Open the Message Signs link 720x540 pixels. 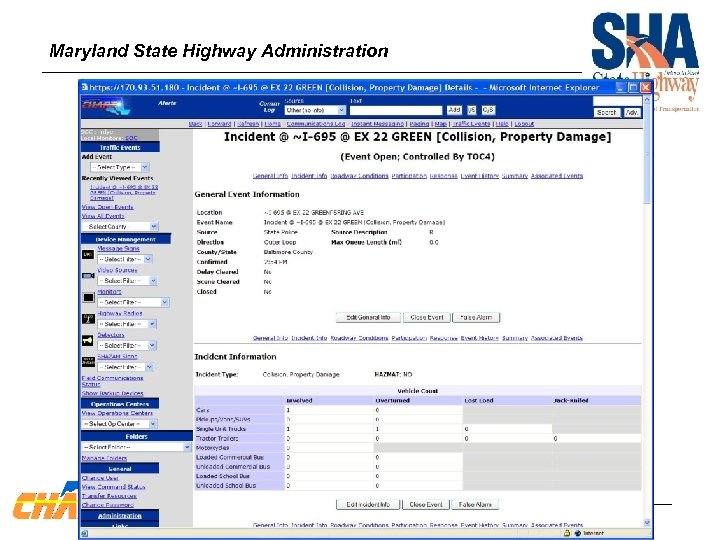(118, 248)
